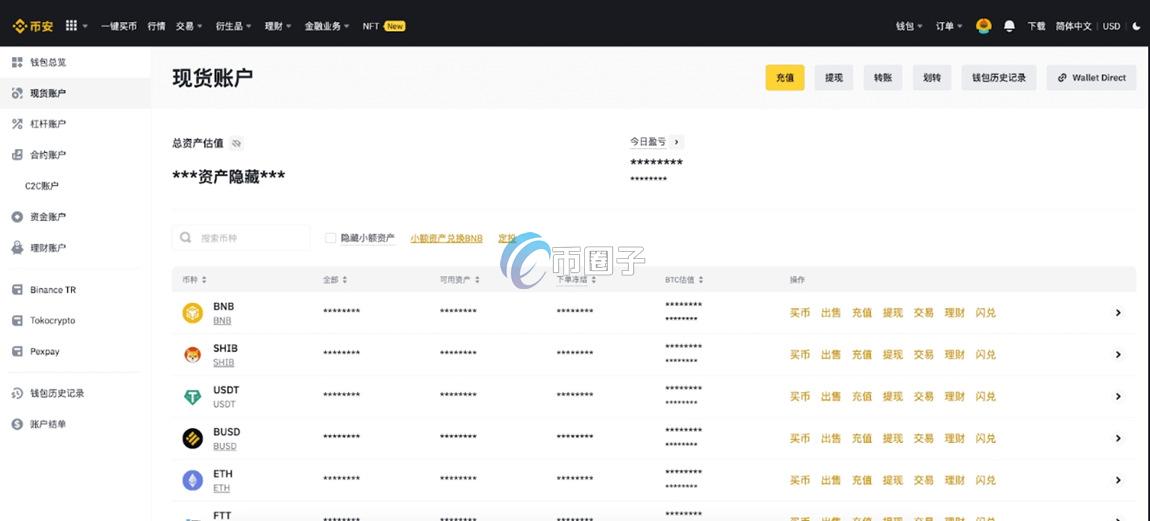Image resolution: width=1150 pixels, height=521 pixels.
Task: Click the 杠杆账户 percent icon
Action: pos(17,124)
